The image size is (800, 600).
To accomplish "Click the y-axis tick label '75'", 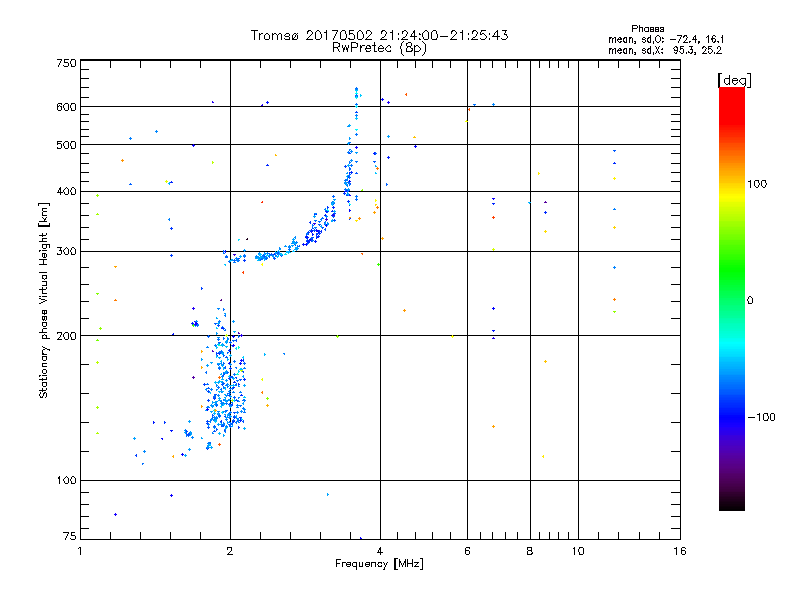I will point(70,536).
